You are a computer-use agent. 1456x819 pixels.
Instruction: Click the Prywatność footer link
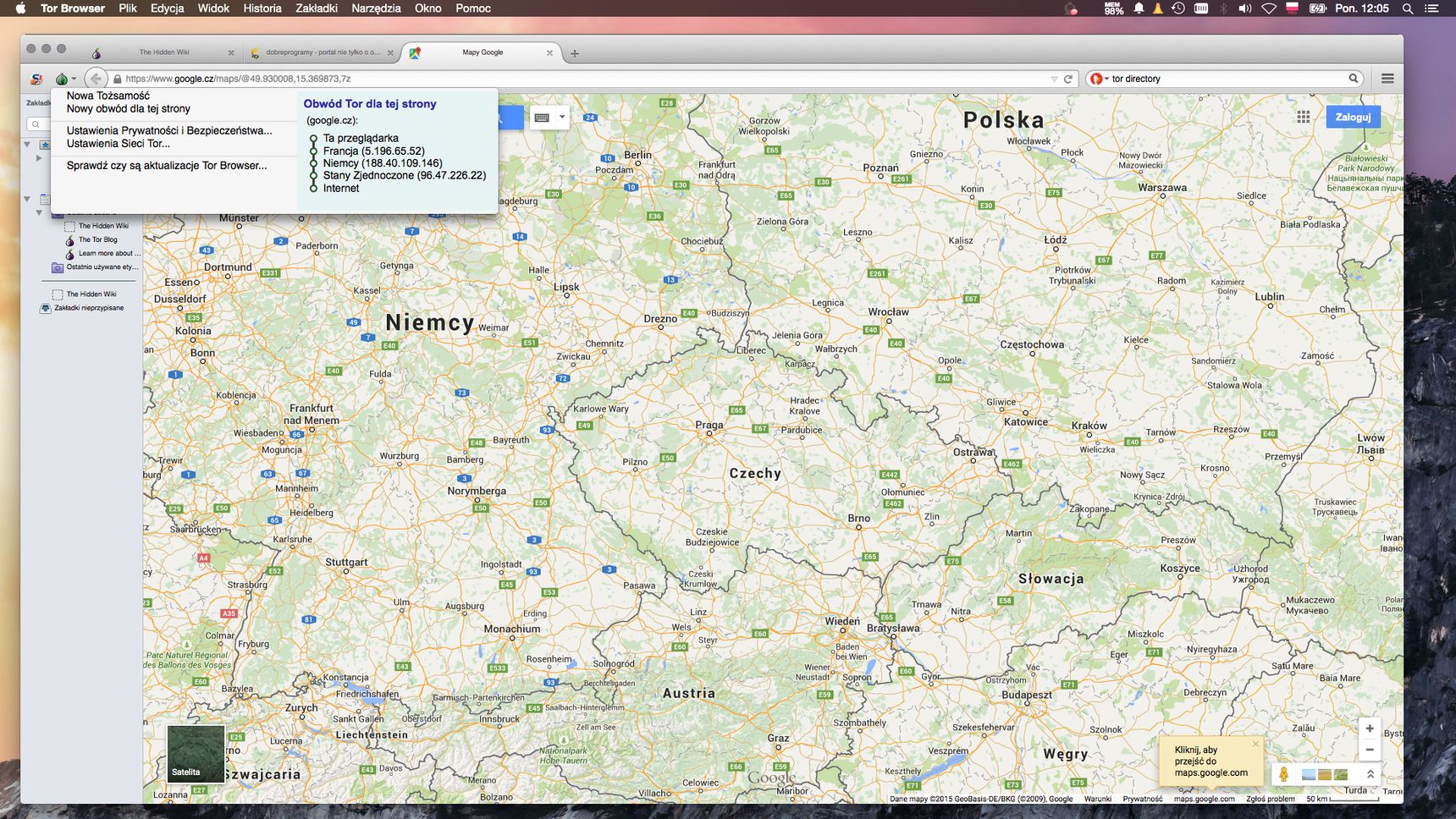coord(1142,799)
